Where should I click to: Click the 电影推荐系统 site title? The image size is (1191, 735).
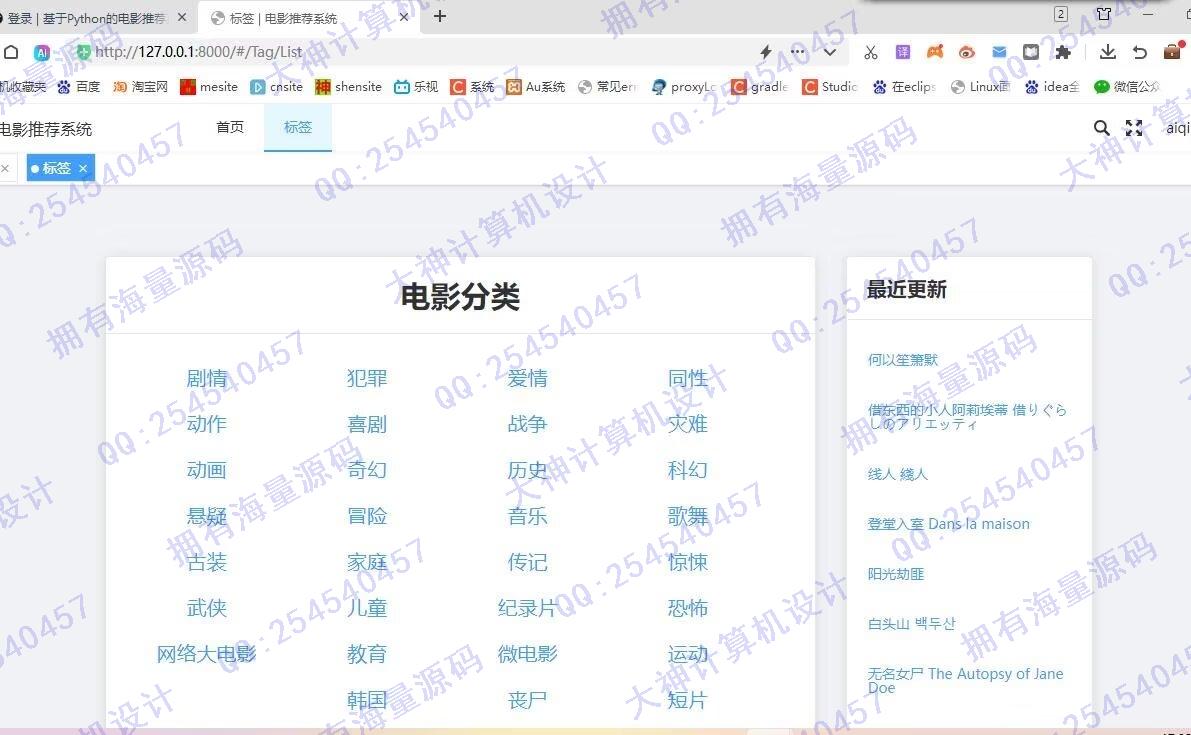pyautogui.click(x=46, y=129)
